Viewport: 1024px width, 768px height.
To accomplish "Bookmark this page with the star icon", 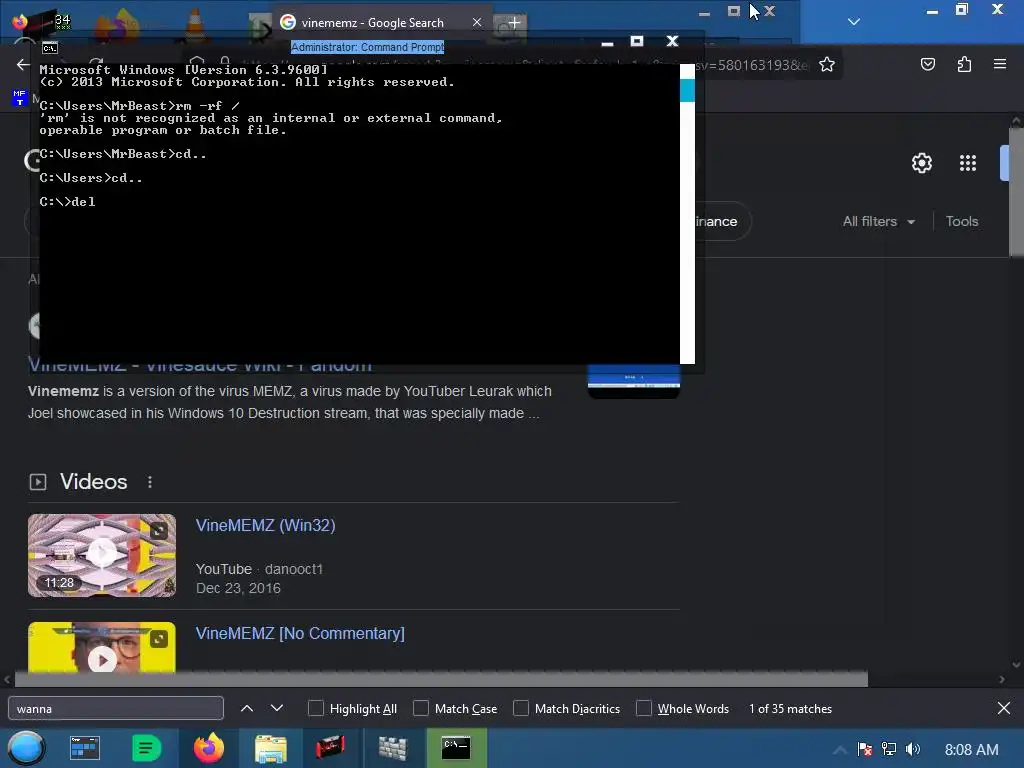I will [x=827, y=65].
